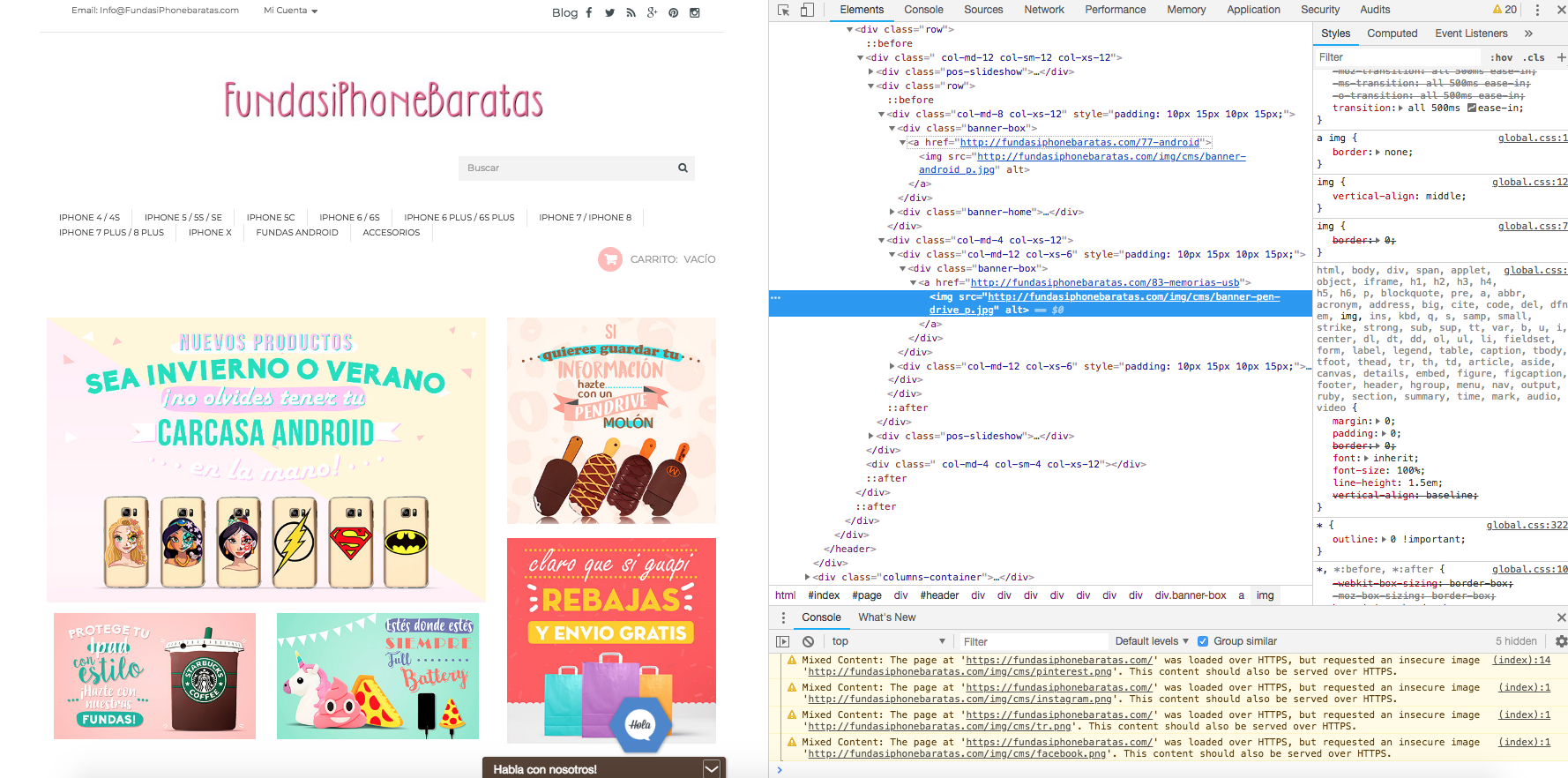1568x778 pixels.
Task: Uncheck the Group similar checkbox
Action: pos(1202,641)
